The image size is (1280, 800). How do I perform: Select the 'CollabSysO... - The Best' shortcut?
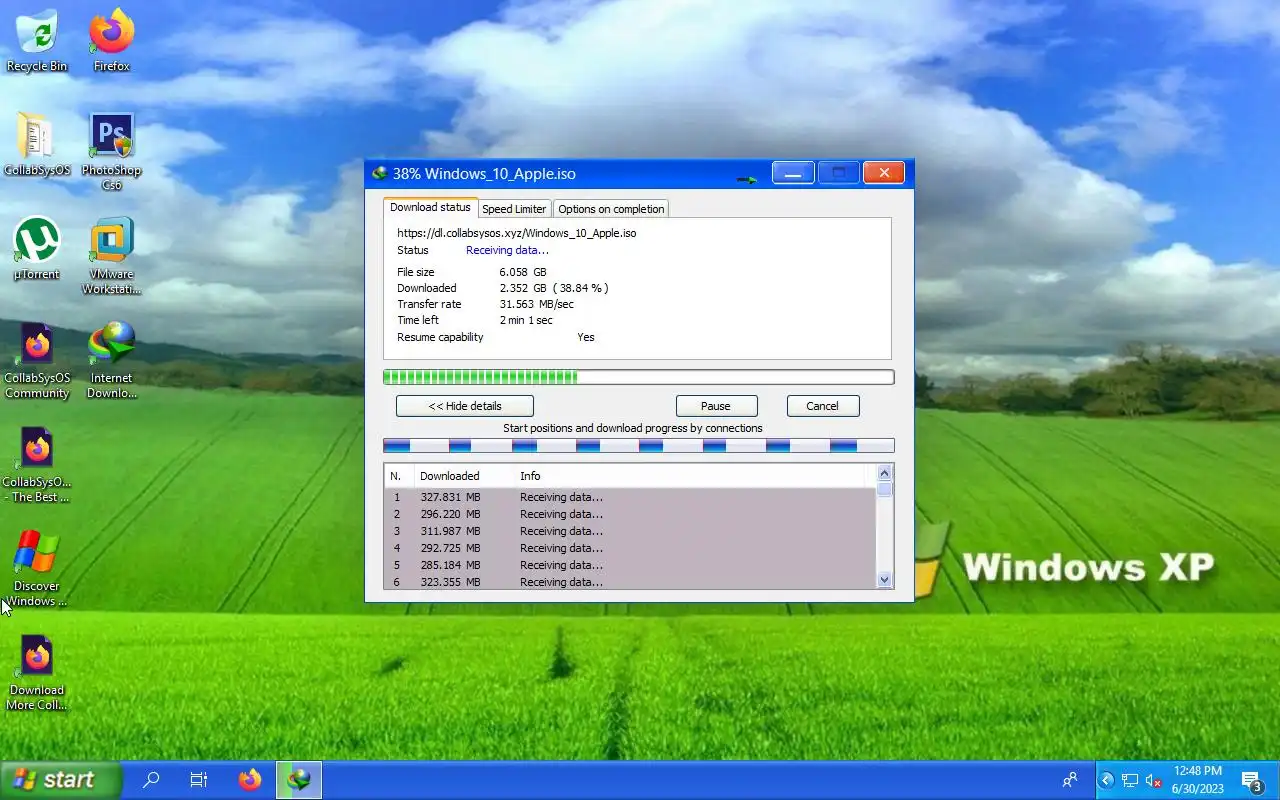click(37, 464)
